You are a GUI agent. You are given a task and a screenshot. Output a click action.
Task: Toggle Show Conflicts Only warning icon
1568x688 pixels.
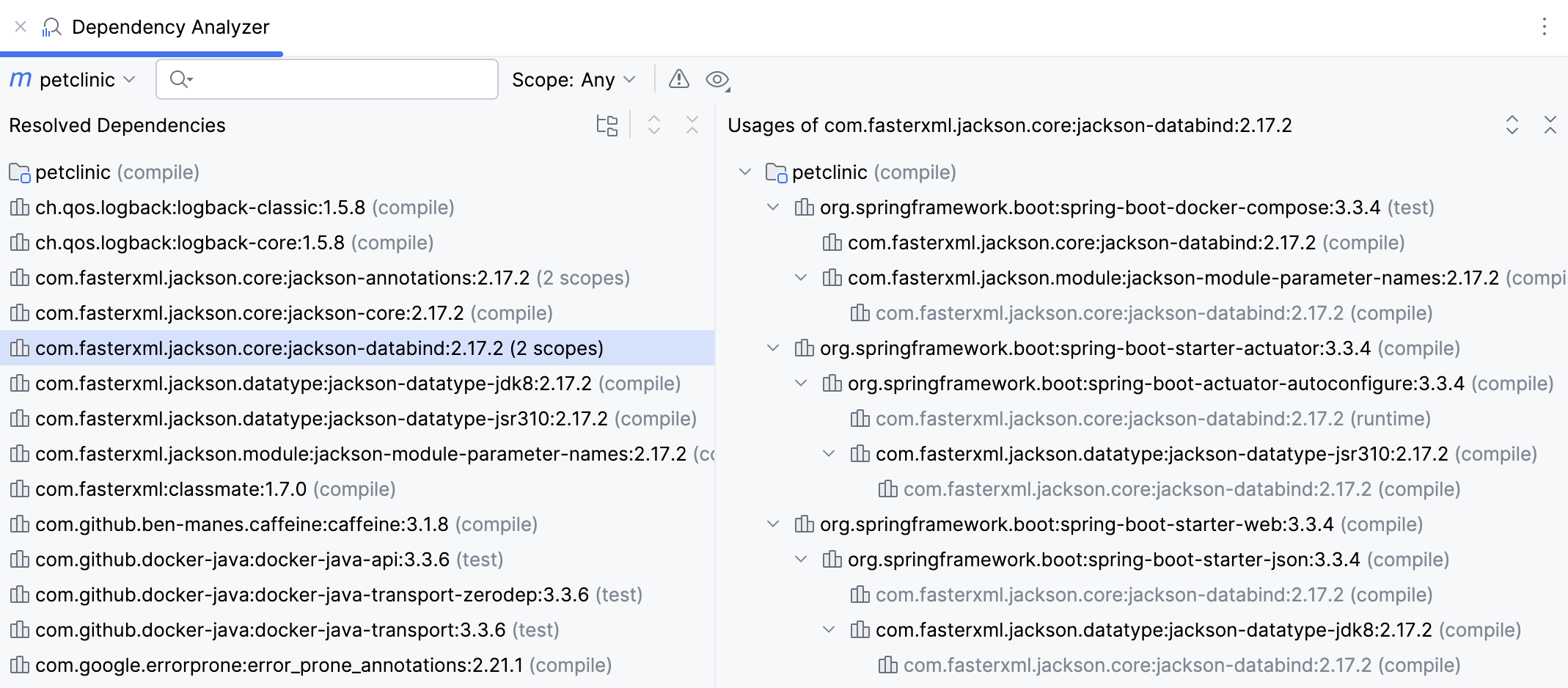point(678,79)
